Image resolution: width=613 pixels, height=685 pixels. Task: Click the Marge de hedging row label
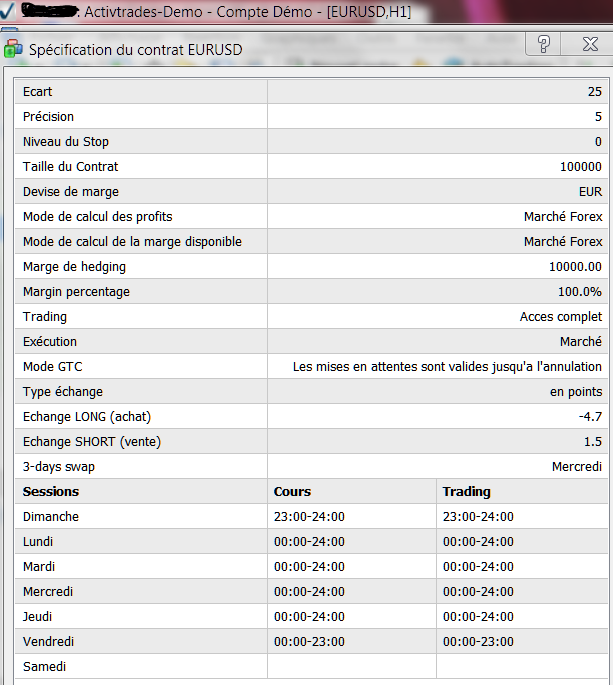pyautogui.click(x=74, y=267)
